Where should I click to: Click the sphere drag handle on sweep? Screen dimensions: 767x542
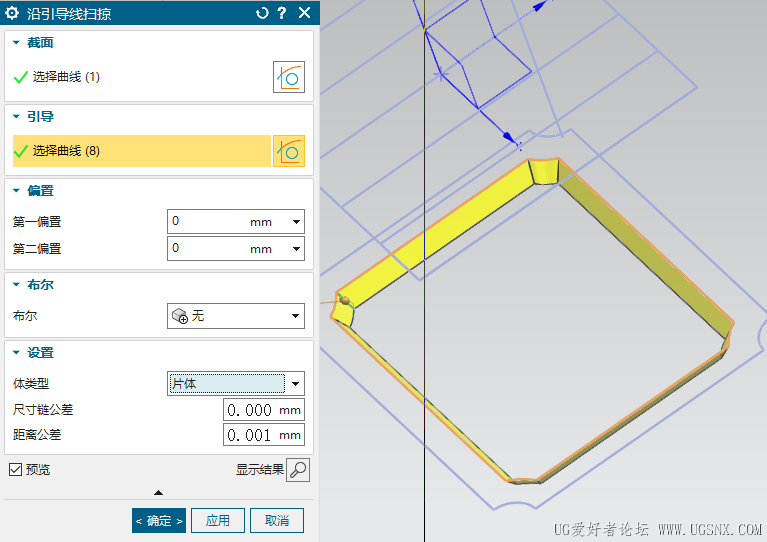click(345, 300)
